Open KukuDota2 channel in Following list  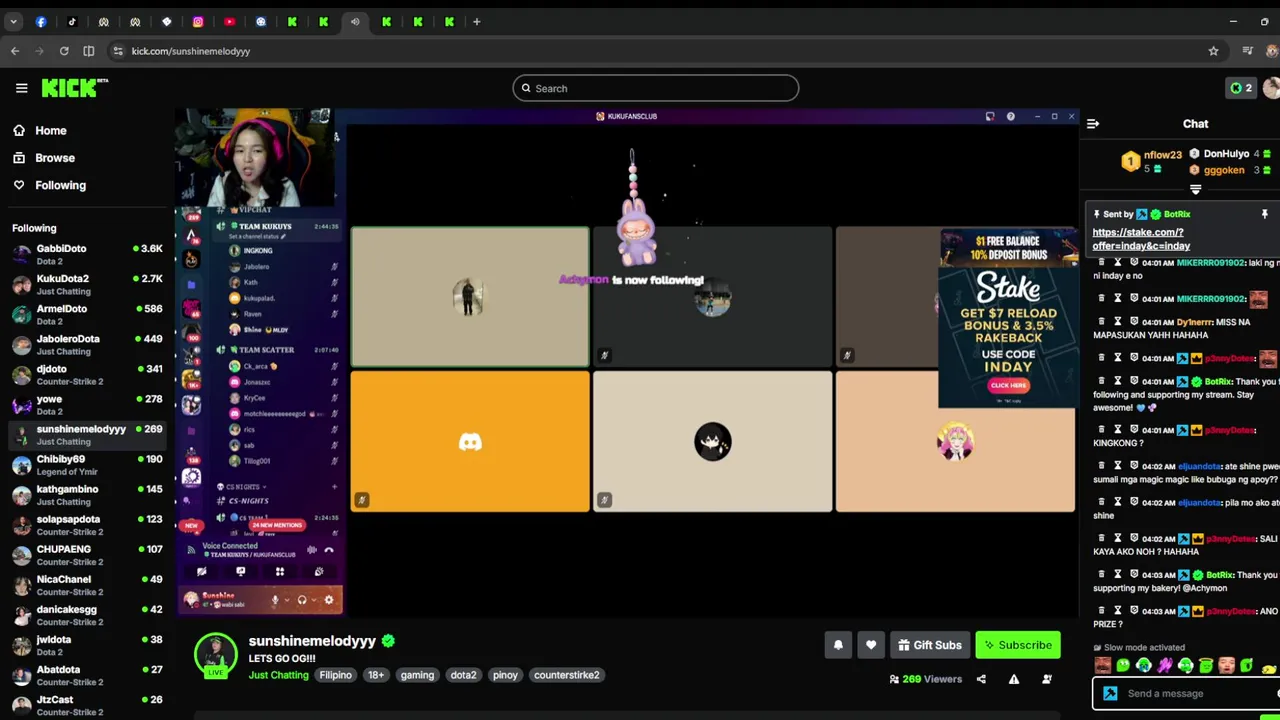(85, 284)
